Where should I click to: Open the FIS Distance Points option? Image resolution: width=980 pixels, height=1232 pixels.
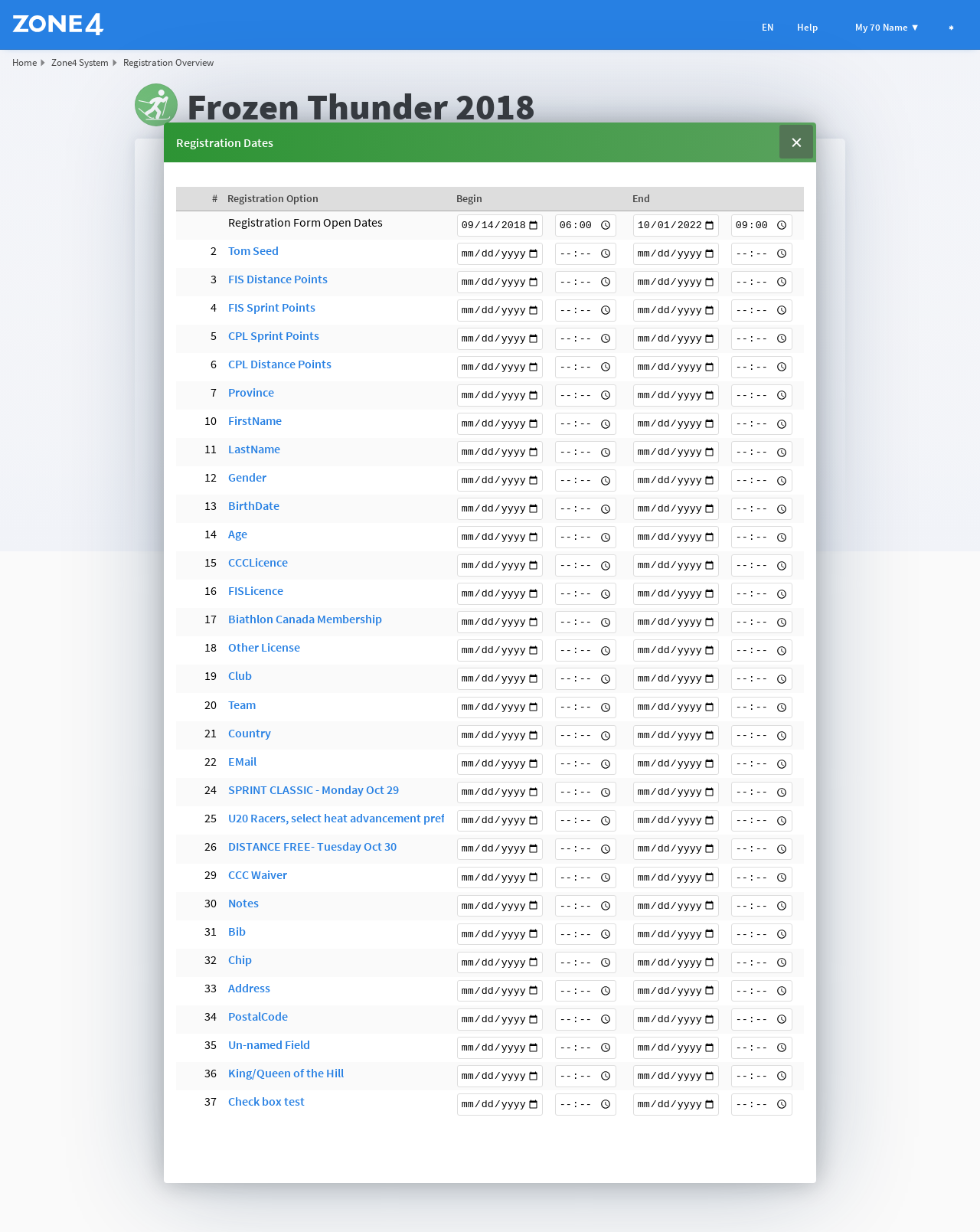277,279
